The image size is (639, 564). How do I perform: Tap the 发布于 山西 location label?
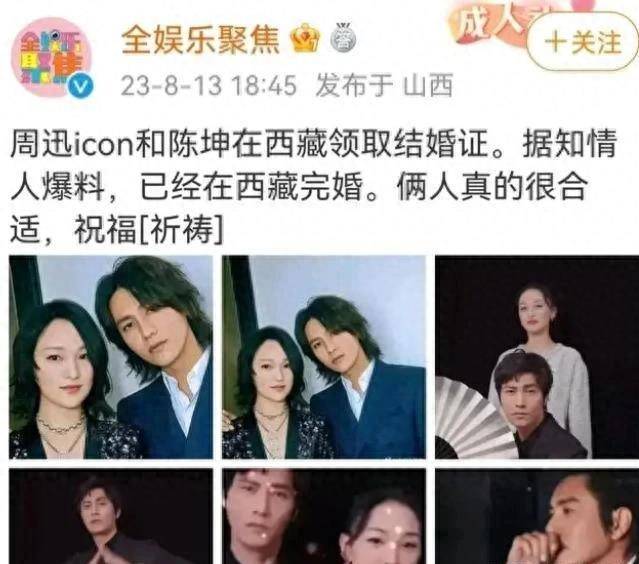384,86
